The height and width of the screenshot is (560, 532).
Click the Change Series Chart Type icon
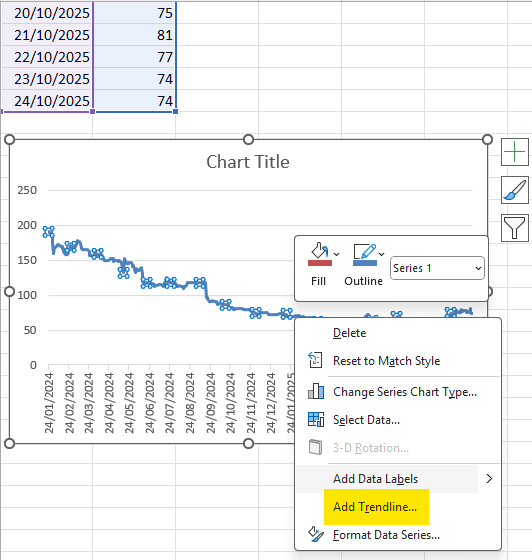[x=316, y=391]
